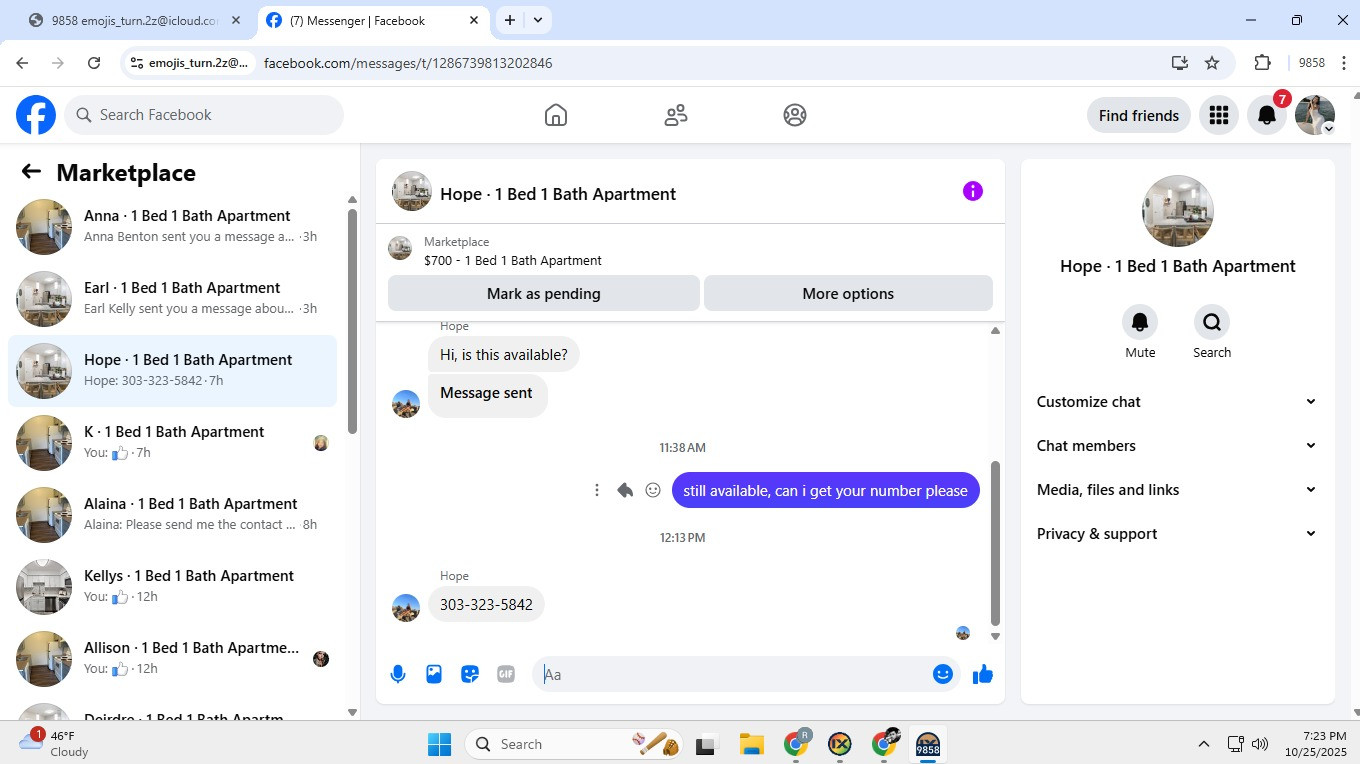Attach a photo with the image icon
The image size is (1360, 764).
(x=434, y=674)
